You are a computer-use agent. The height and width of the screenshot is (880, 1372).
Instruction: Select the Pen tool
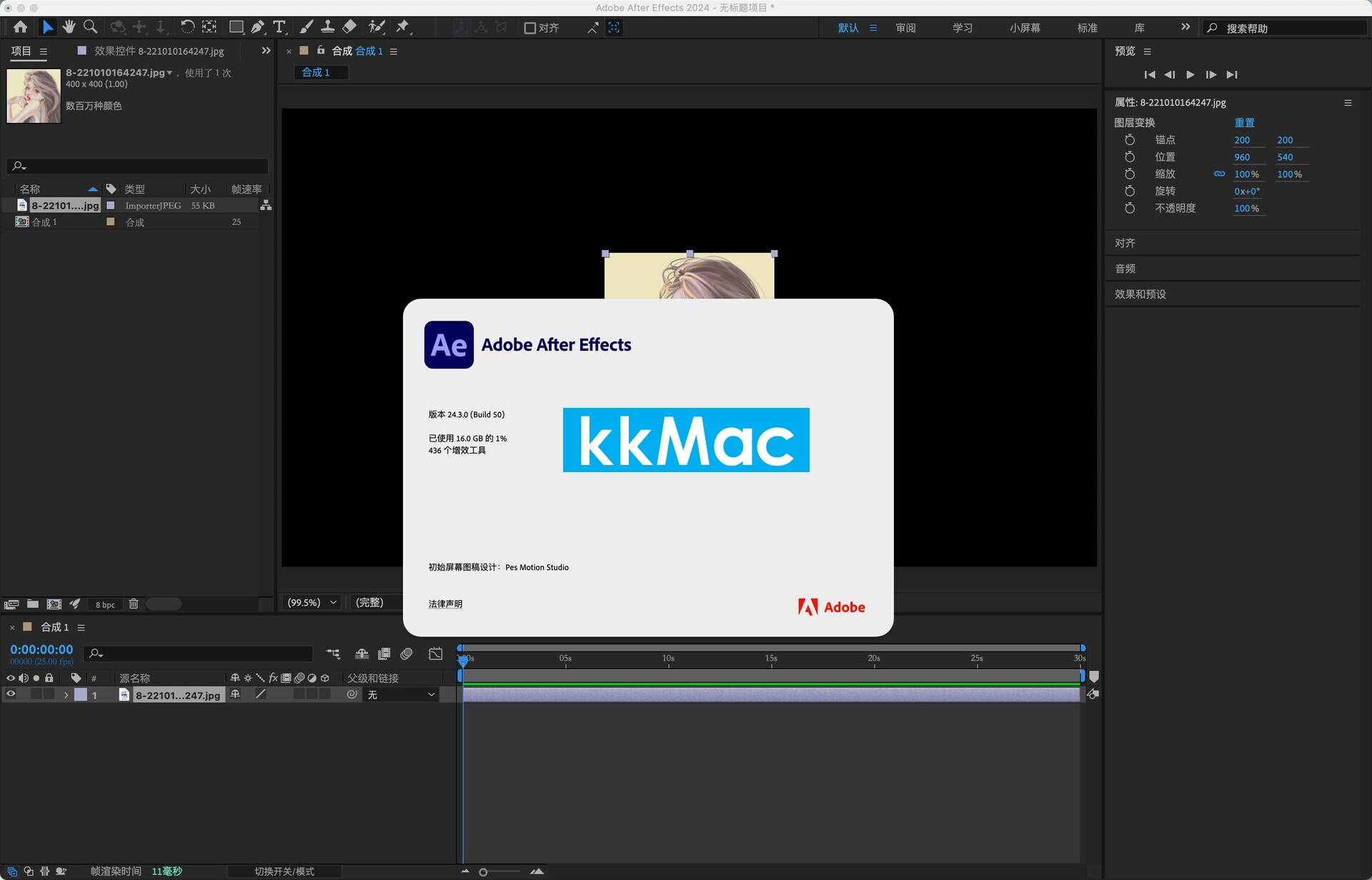258,27
